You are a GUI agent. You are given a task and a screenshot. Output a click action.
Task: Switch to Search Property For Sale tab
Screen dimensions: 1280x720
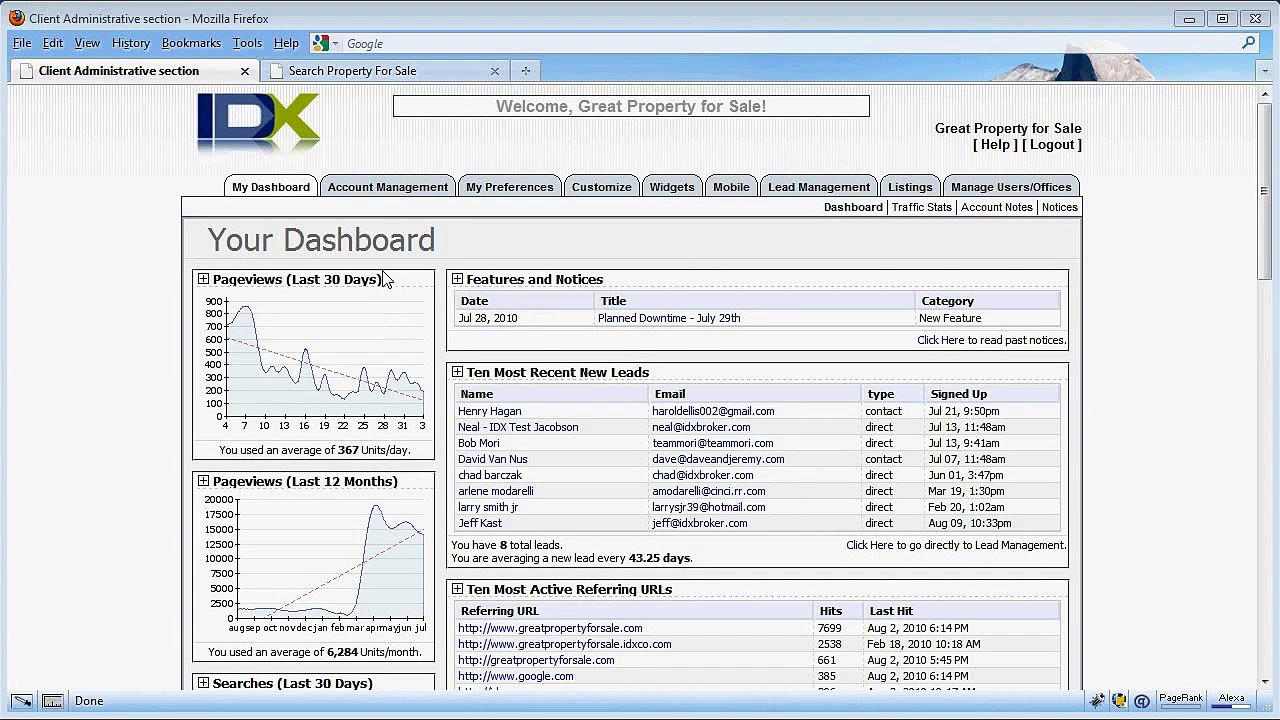pos(352,71)
